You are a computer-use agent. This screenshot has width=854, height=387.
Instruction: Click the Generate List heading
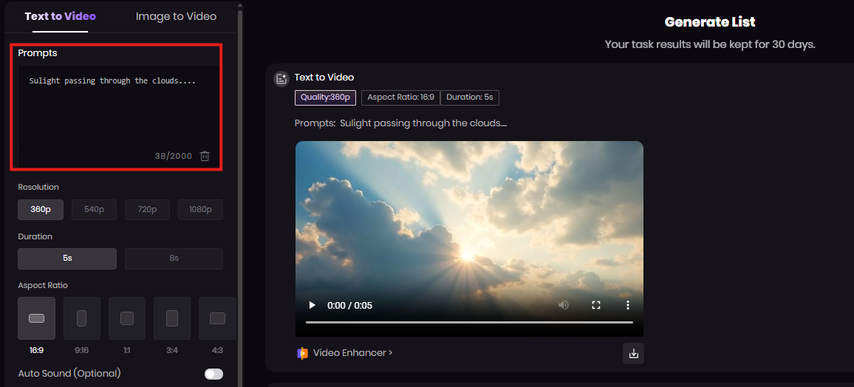[x=710, y=22]
